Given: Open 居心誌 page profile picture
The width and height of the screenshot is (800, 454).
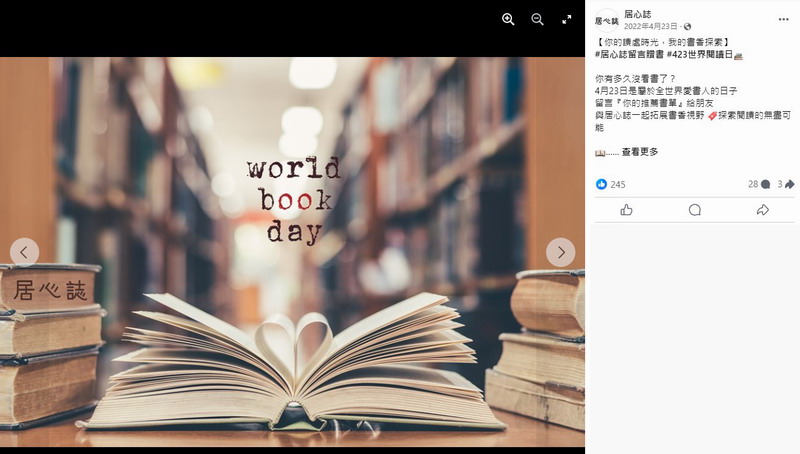Looking at the screenshot, I should point(607,20).
